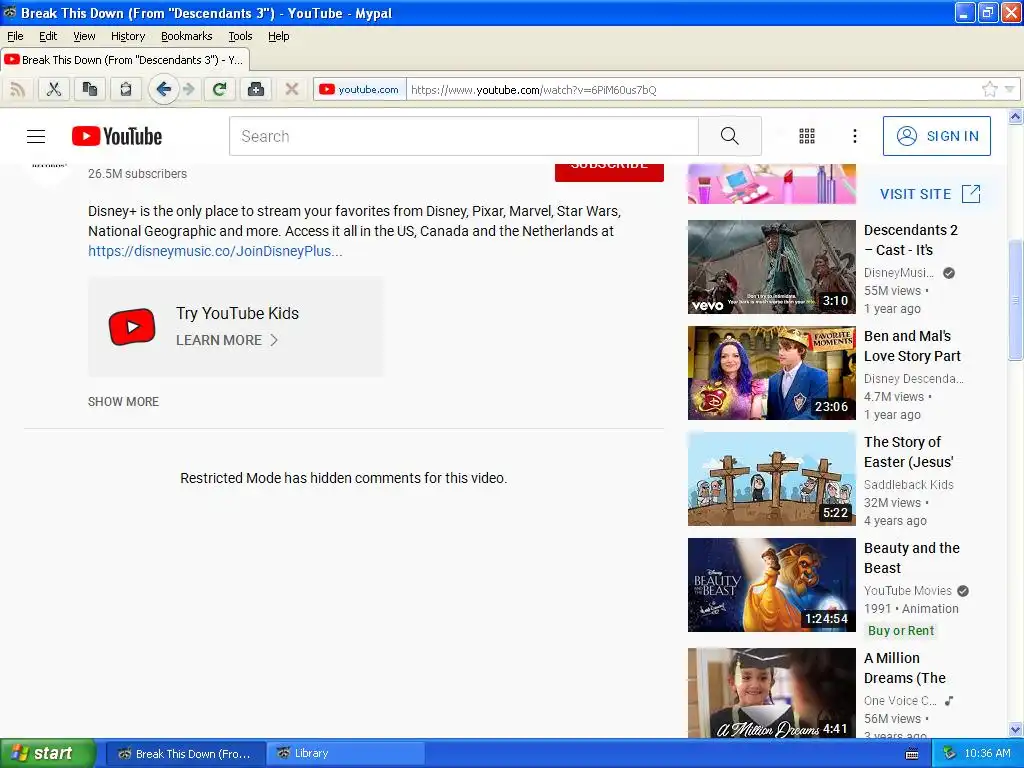Click the 'Descendants 2 – Cast - It's' title
The width and height of the screenshot is (1024, 768).
tap(910, 240)
